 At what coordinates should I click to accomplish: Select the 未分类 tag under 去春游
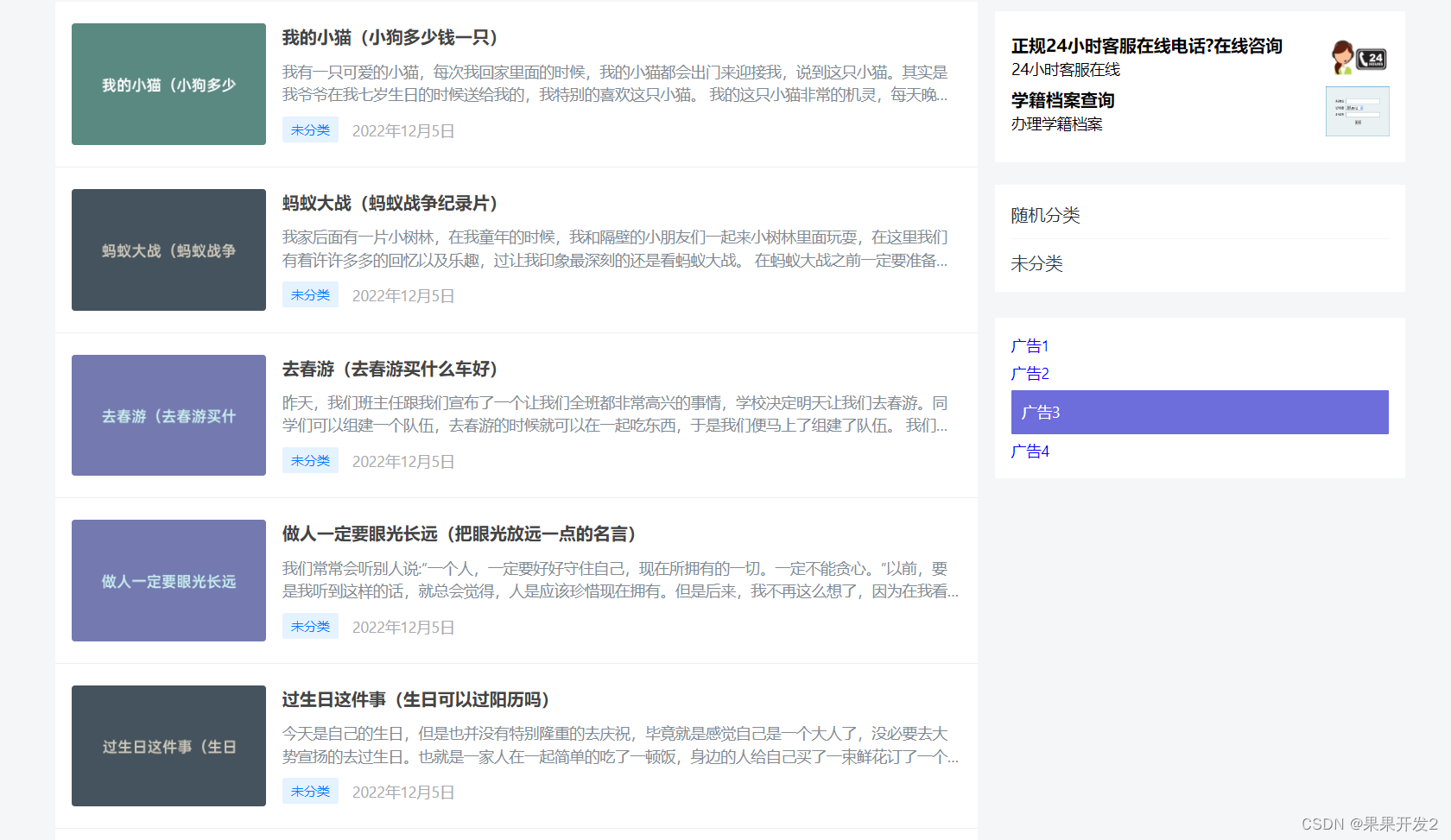pos(310,460)
